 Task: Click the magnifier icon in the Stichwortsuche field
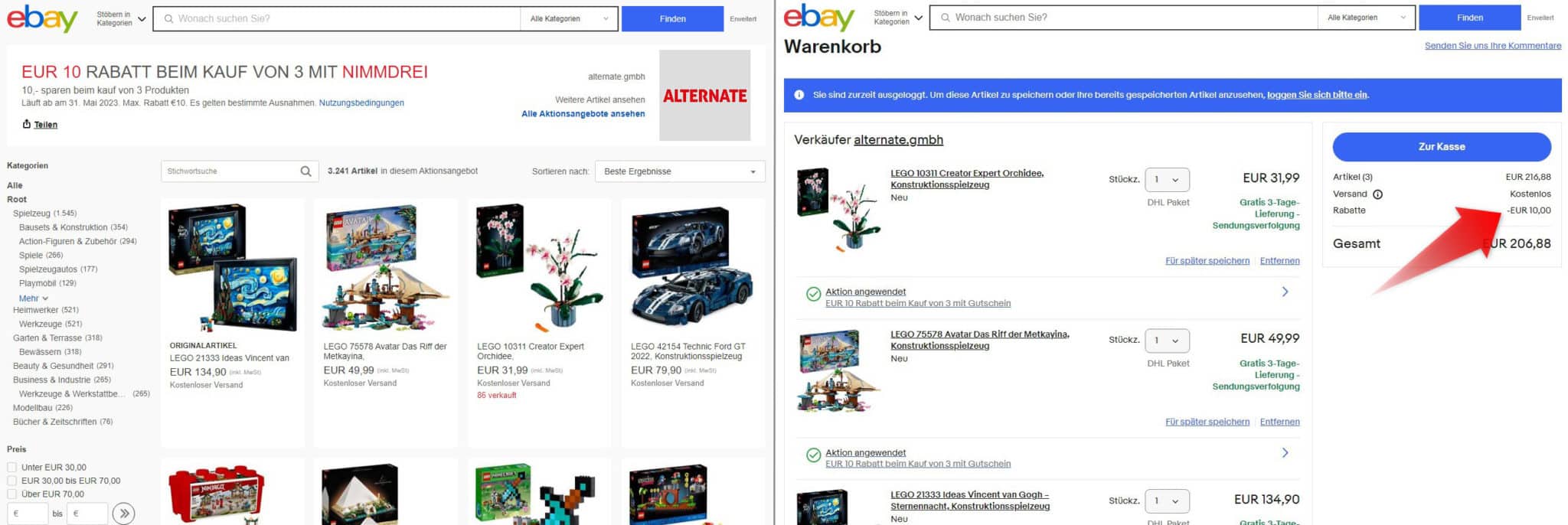pos(305,171)
